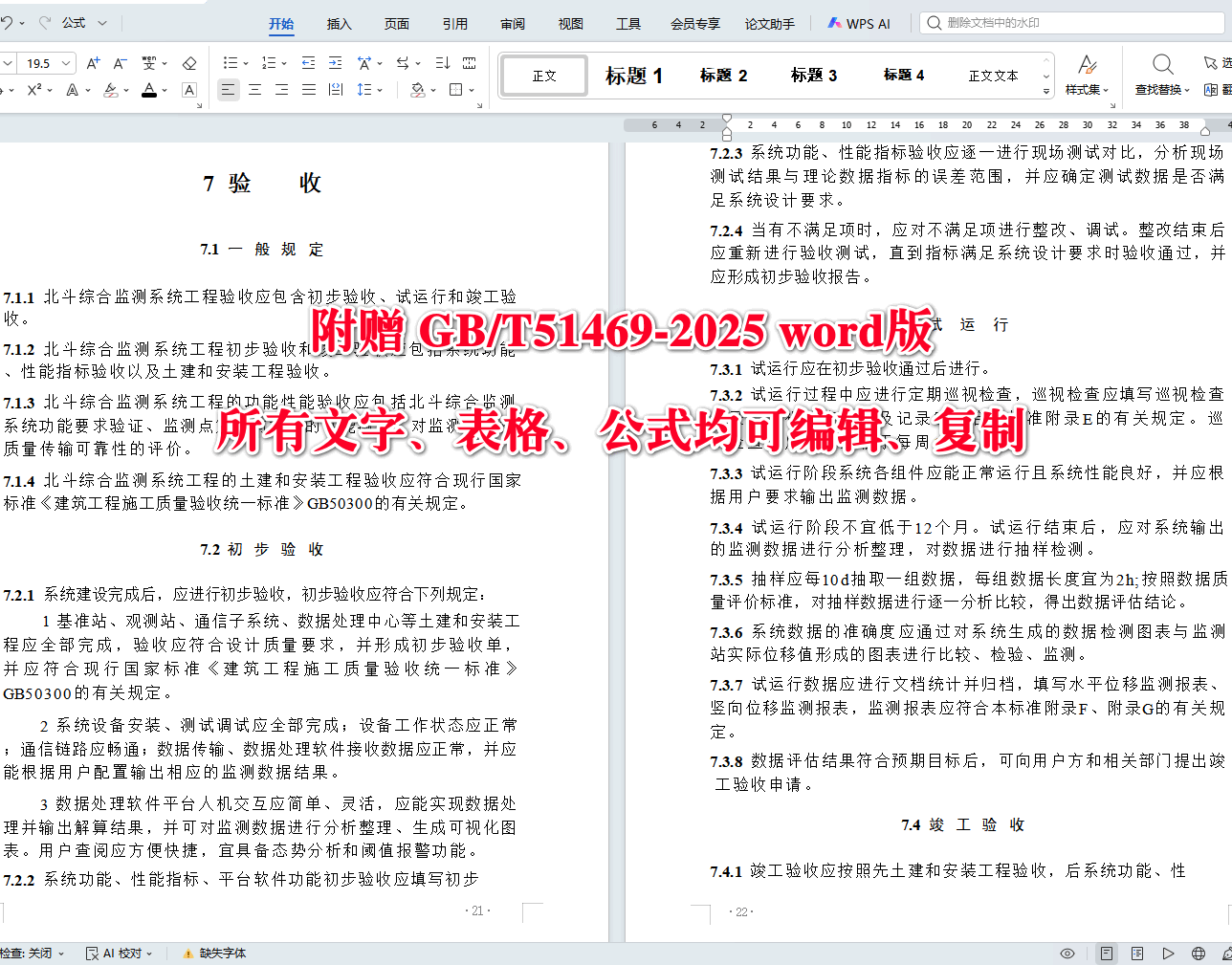Viewport: 1232px width, 965px height.
Task: Apply distributed alignment
Action: point(335,90)
